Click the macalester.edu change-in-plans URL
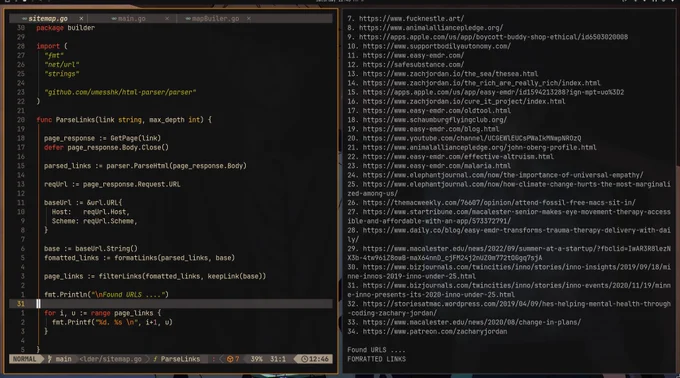The width and height of the screenshot is (680, 378). (x=472, y=322)
